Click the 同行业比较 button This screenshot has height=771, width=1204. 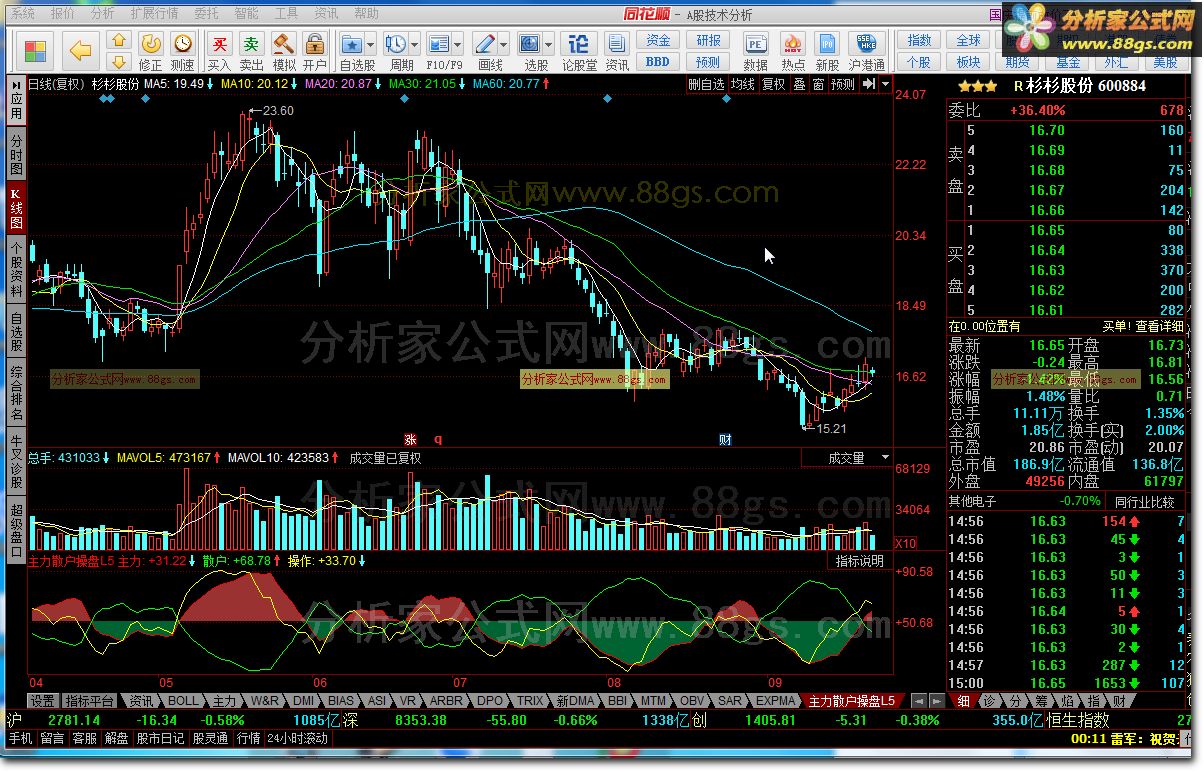1146,501
